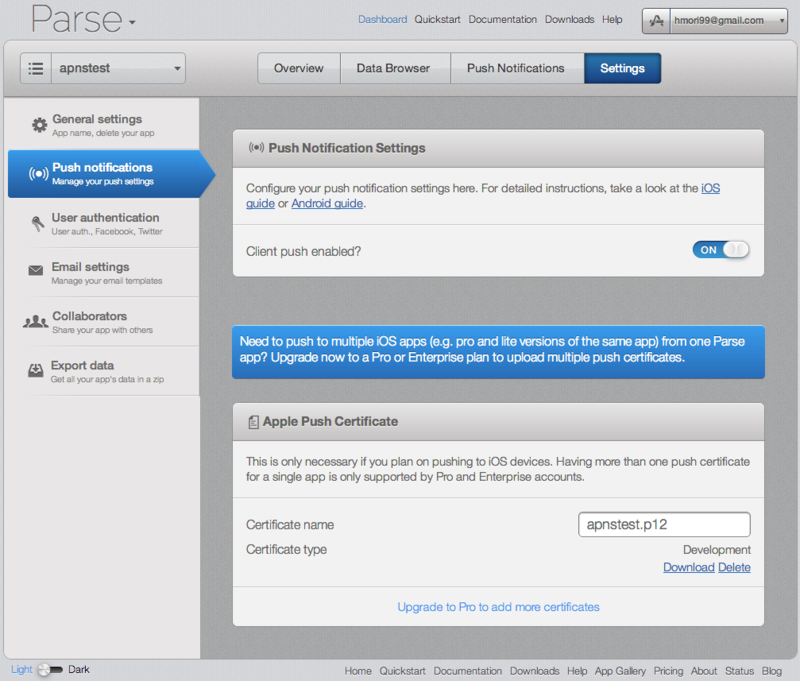
Task: Click the app list icon beside apnstest
Action: click(36, 68)
